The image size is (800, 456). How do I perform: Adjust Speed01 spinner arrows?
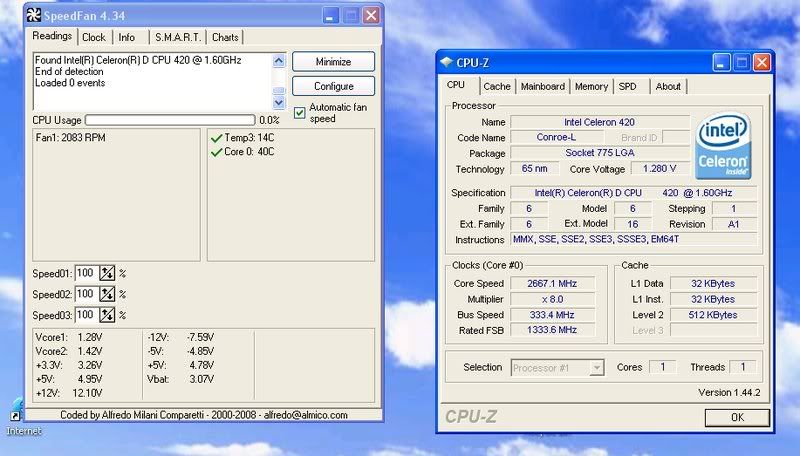(107, 273)
